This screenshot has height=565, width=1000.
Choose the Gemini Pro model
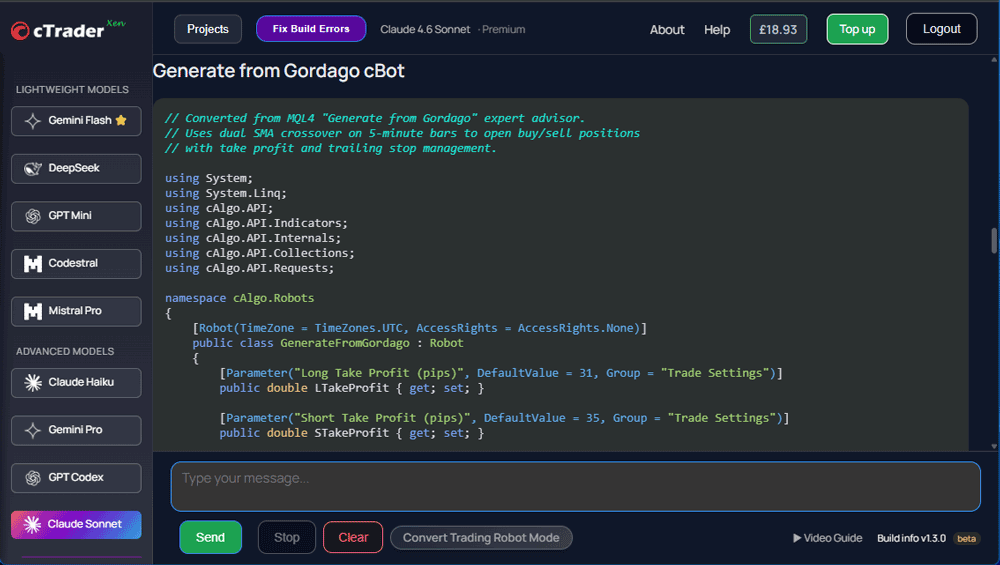point(76,430)
